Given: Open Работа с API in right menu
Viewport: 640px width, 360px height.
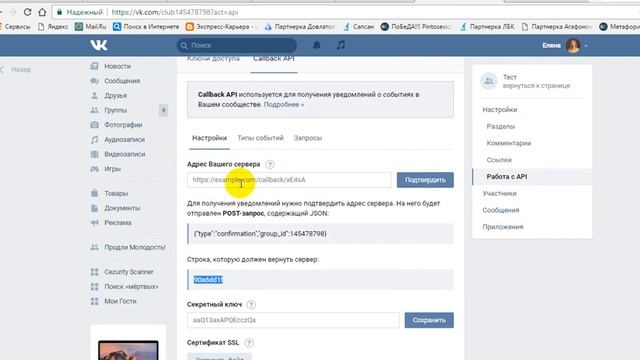Looking at the screenshot, I should (532, 177).
